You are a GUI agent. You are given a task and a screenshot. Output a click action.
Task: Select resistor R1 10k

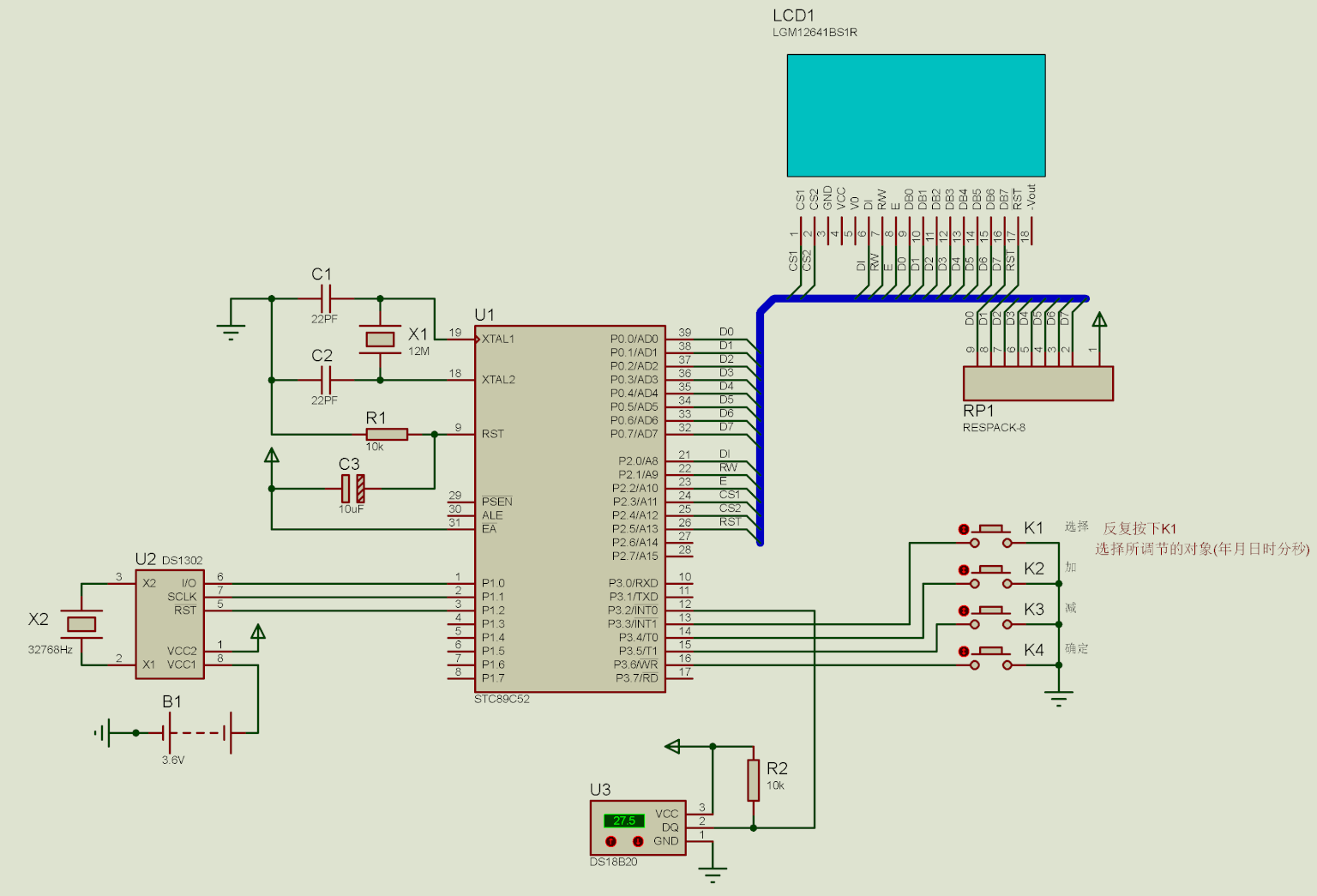click(387, 435)
